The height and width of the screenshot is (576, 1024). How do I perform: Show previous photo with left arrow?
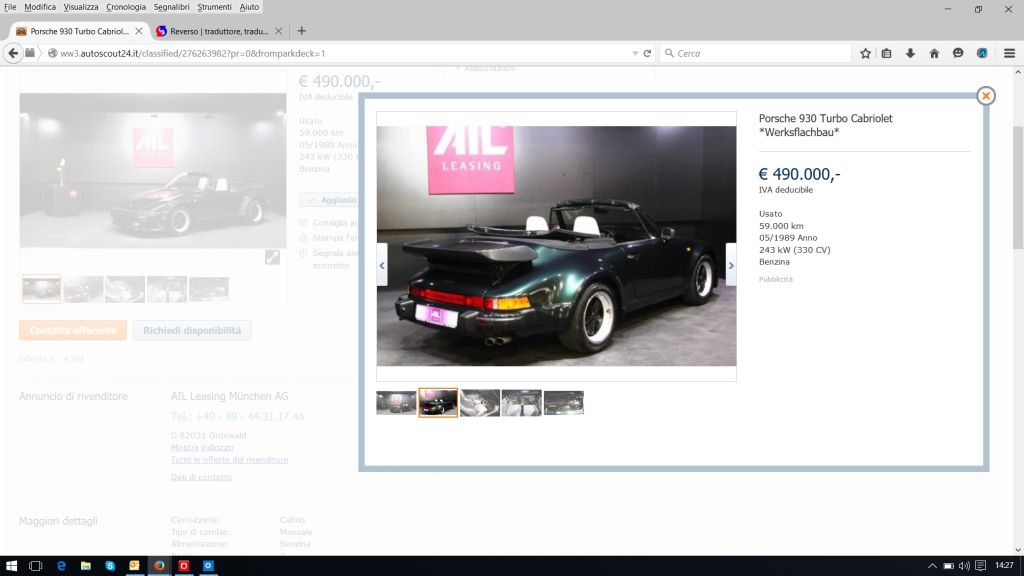tap(382, 264)
